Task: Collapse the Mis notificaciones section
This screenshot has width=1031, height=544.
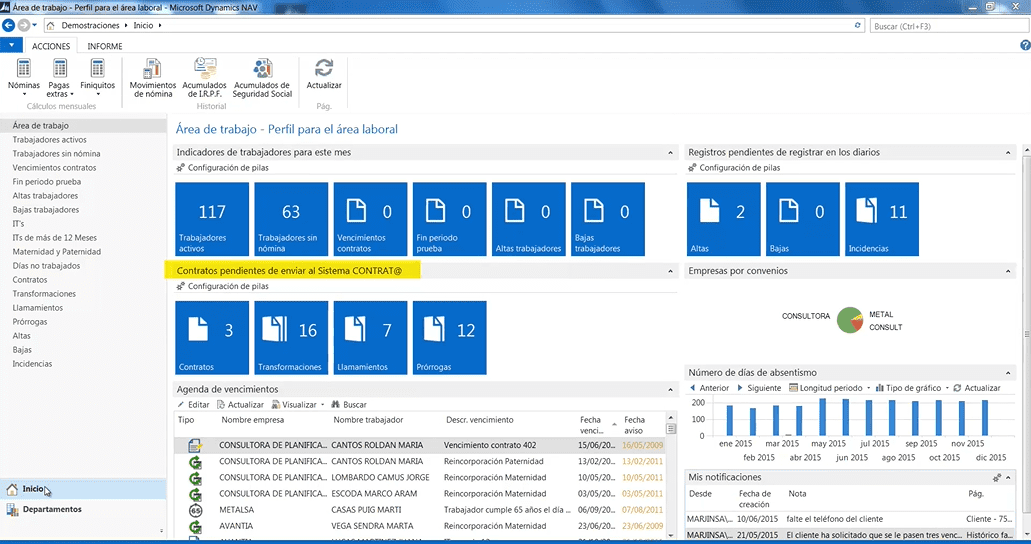Action: pos(1008,478)
